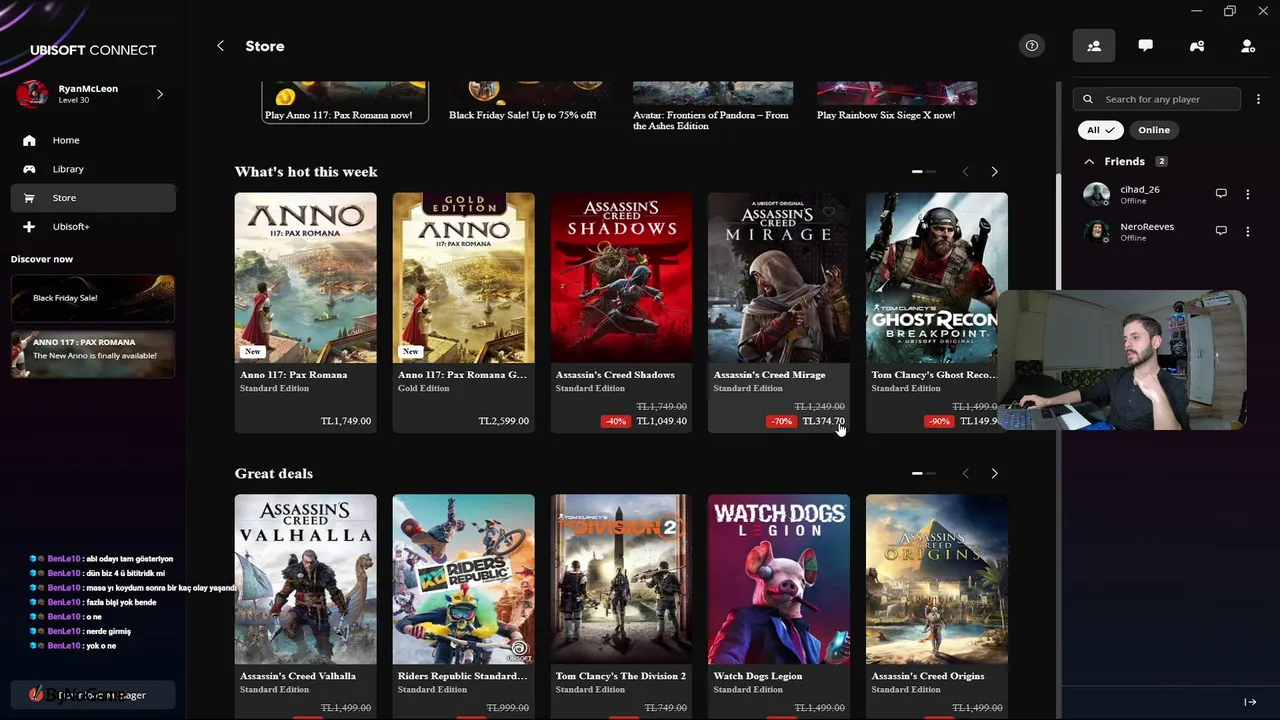Go to Library in the sidebar
The image size is (1280, 720).
pos(93,169)
